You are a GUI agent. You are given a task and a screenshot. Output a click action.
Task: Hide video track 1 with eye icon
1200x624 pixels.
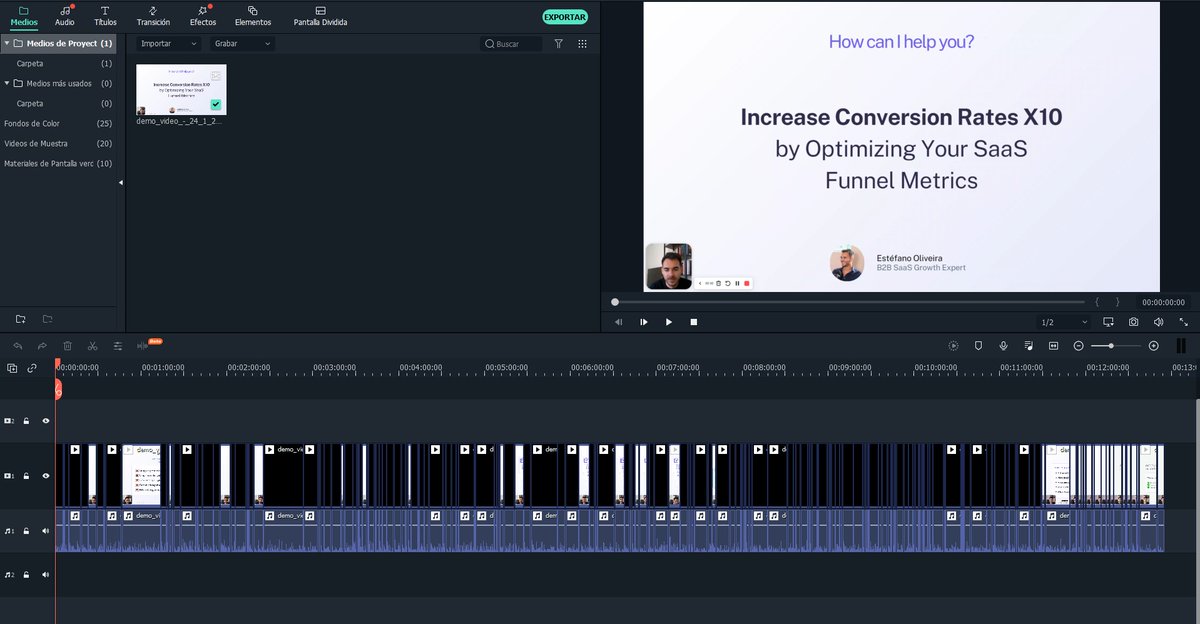45,476
